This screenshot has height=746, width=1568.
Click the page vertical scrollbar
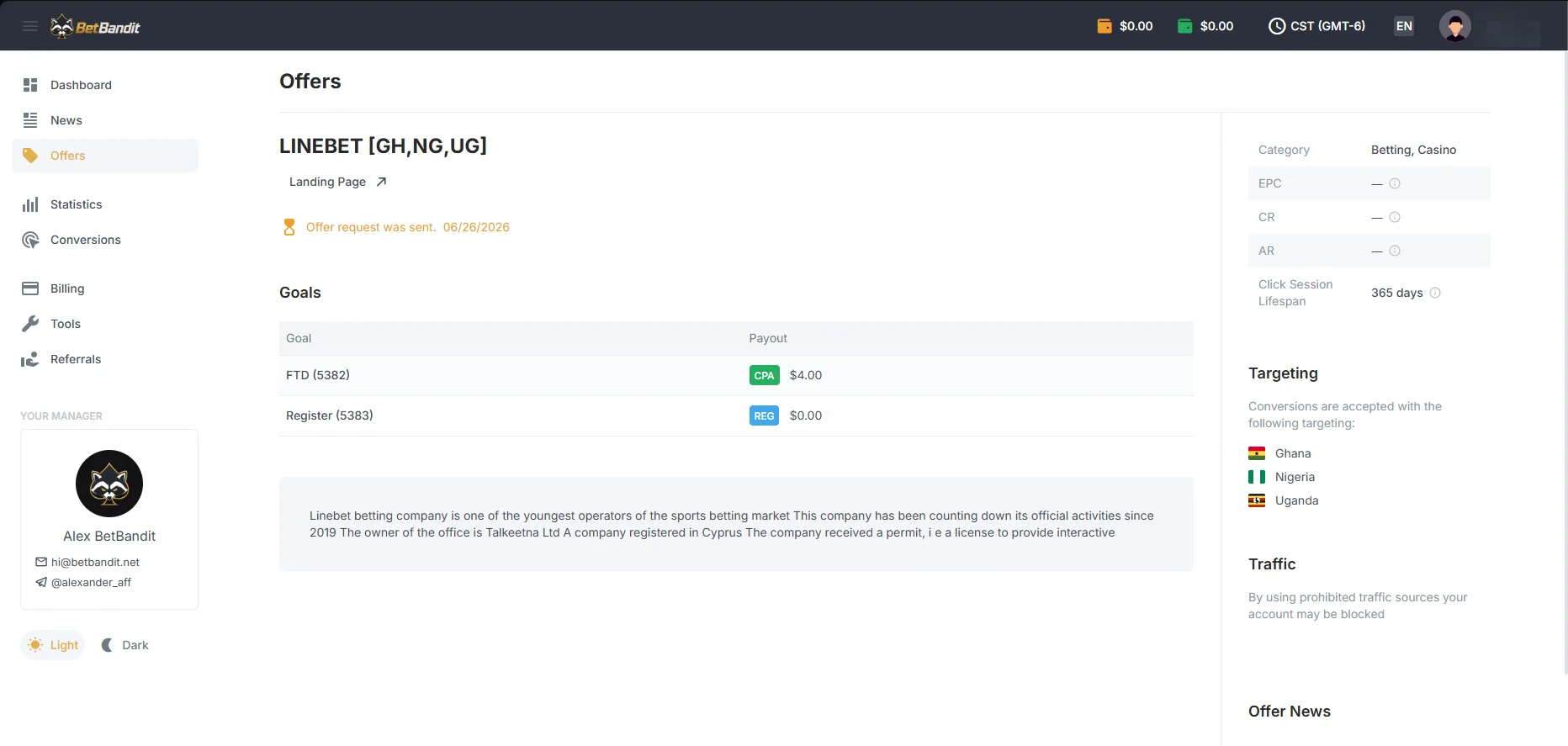[x=1565, y=362]
